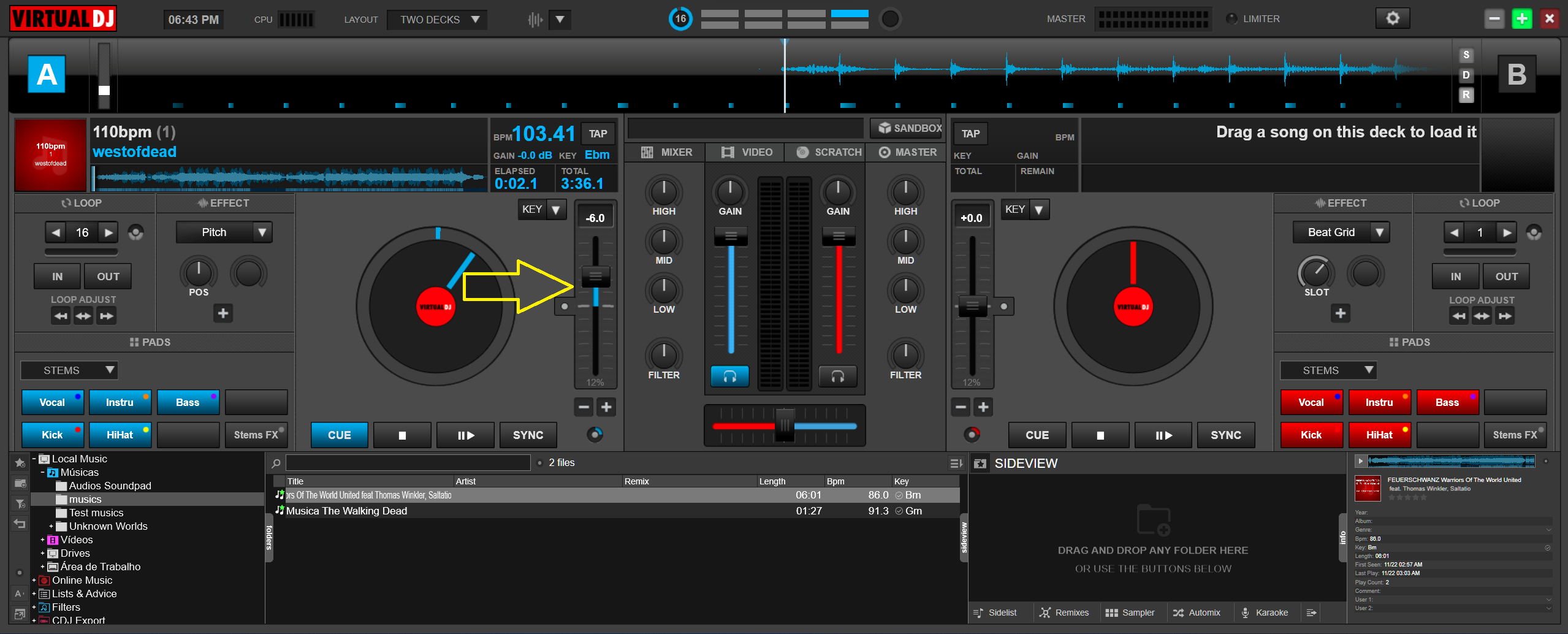Viewport: 1568px width, 634px height.
Task: Toggle the Bass stem pad on deck B
Action: tap(1447, 402)
